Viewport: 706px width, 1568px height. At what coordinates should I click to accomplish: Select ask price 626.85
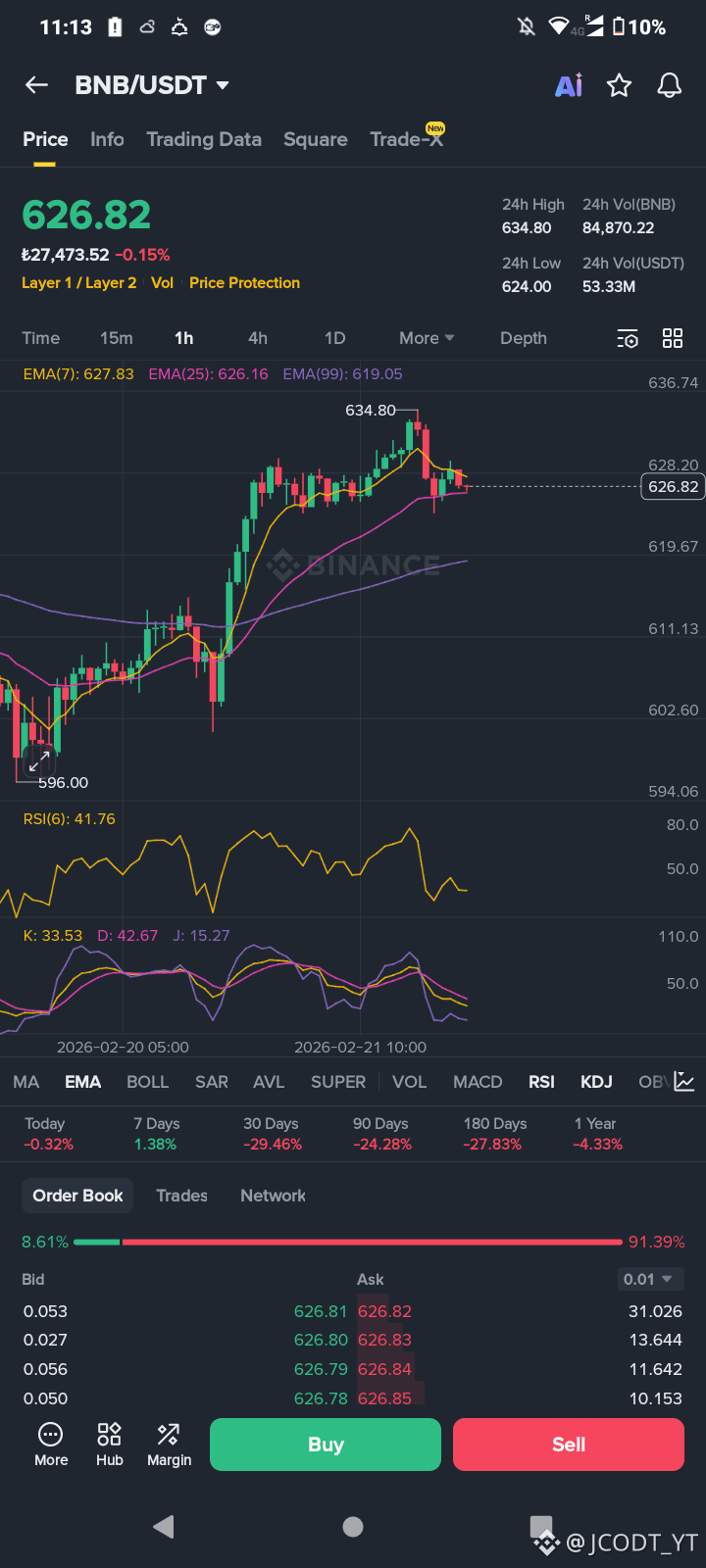(384, 1398)
